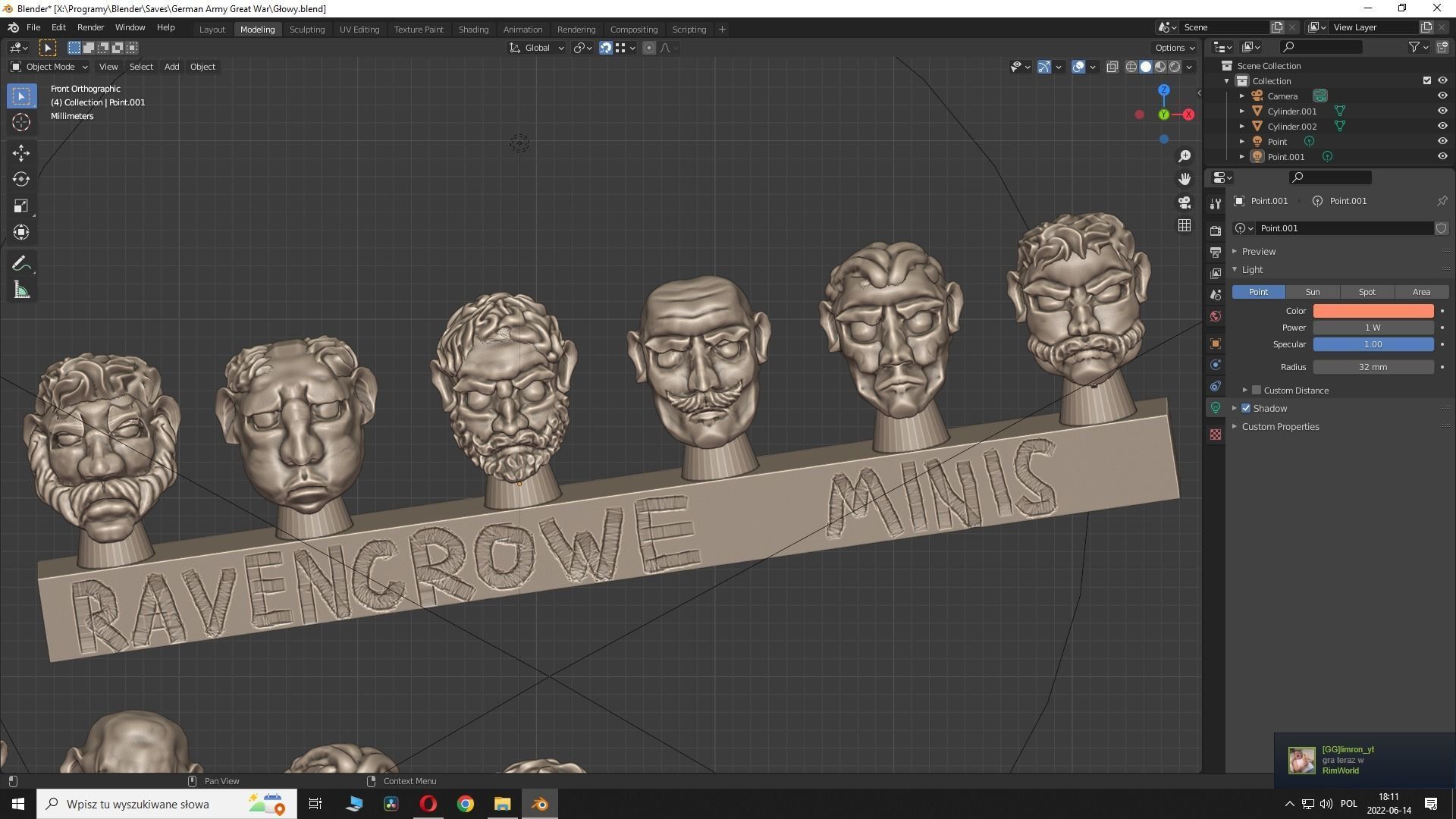Select the Measure ruler tool
The width and height of the screenshot is (1456, 819).
[21, 290]
